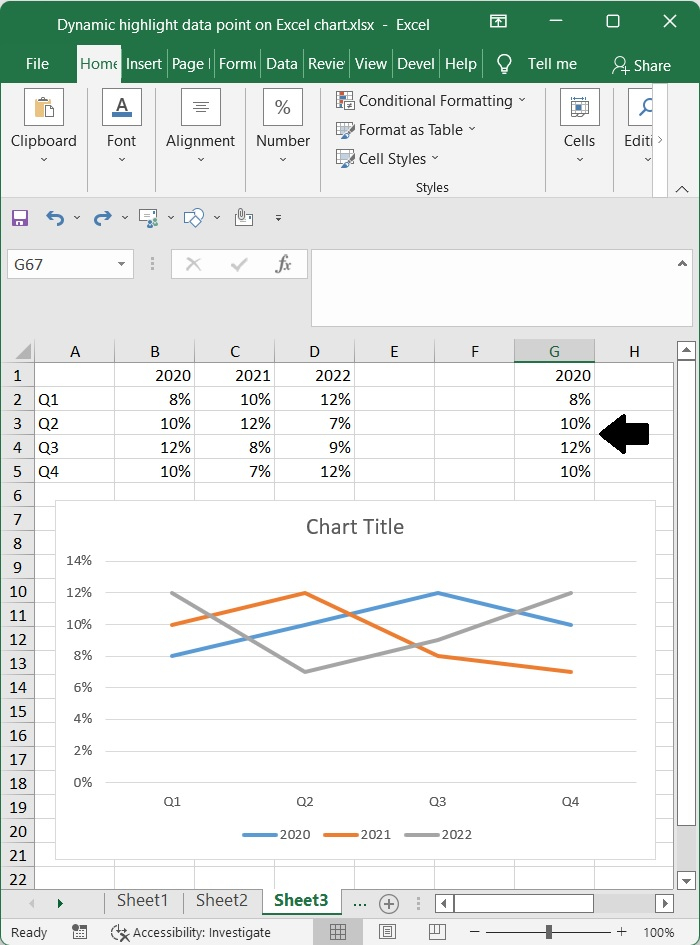Open Customize Quick Access Toolbar dropdown
700x945 pixels.
tap(278, 218)
